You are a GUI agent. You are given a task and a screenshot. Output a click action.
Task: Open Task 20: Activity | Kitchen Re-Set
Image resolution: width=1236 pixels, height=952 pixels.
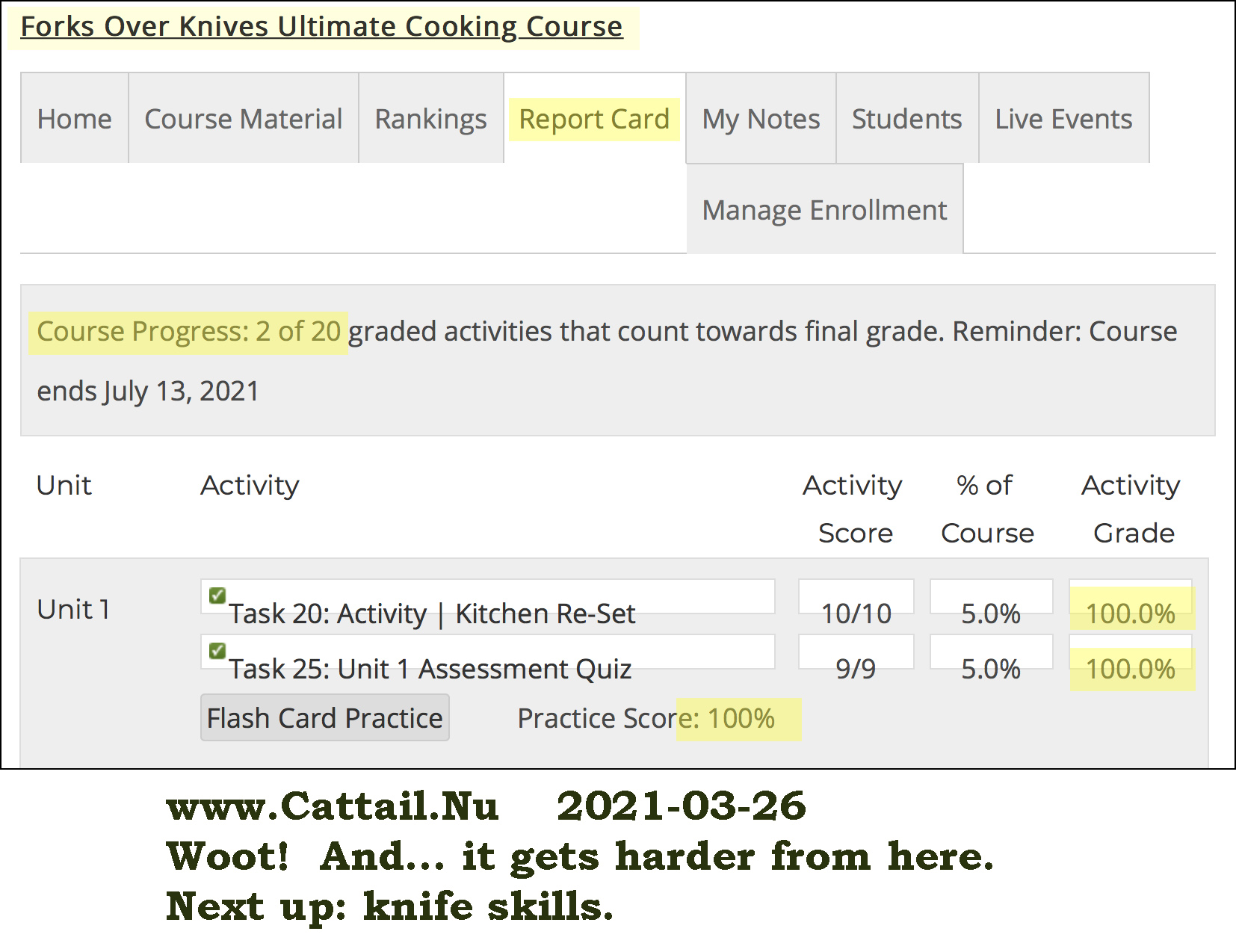tap(432, 613)
